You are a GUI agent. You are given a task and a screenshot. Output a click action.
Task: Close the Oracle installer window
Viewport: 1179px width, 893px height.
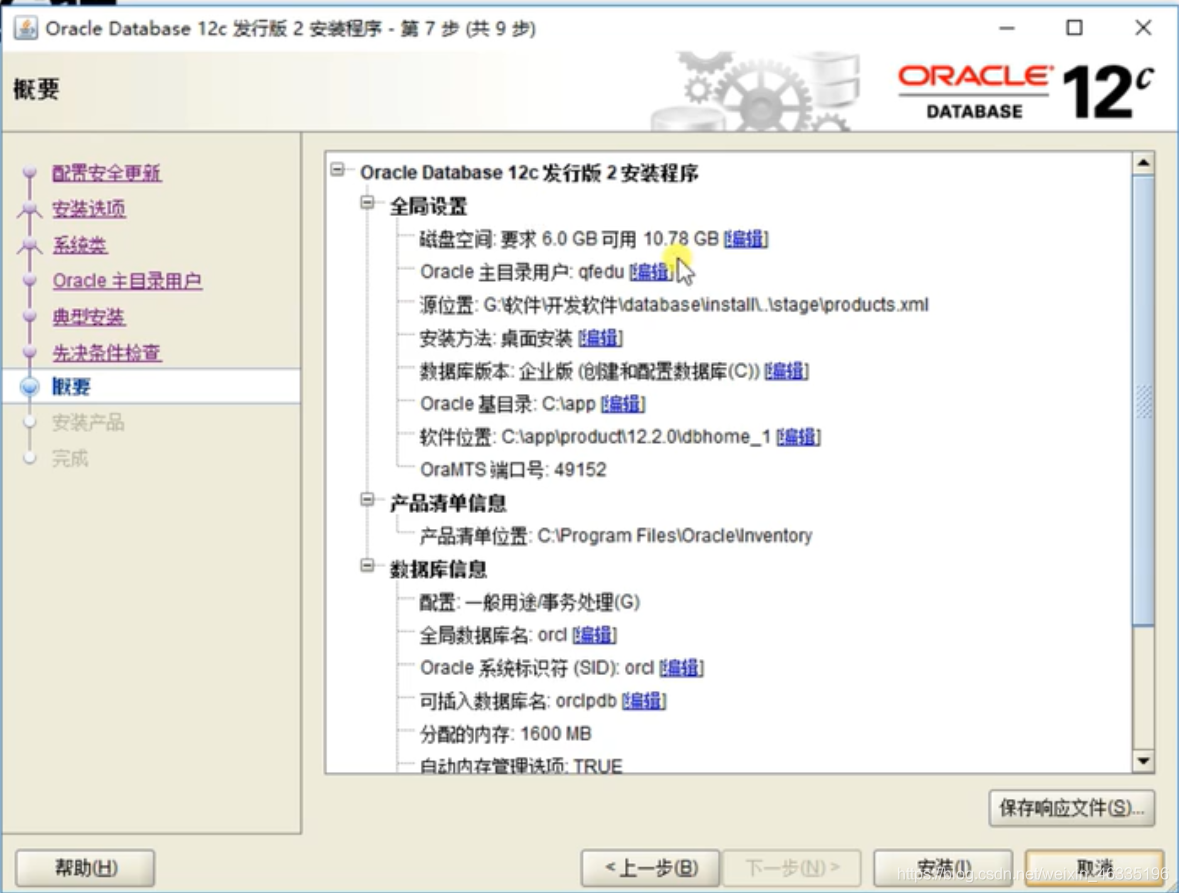(1143, 28)
